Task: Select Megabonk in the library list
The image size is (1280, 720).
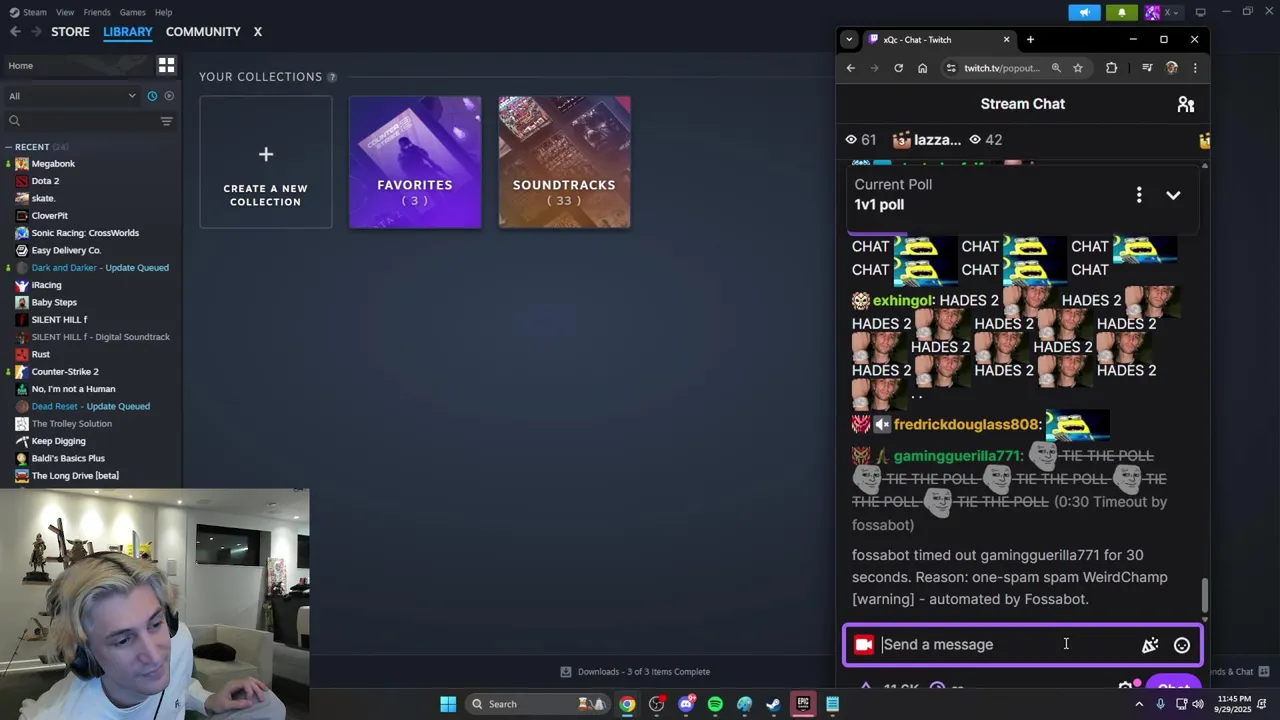Action: tap(53, 164)
